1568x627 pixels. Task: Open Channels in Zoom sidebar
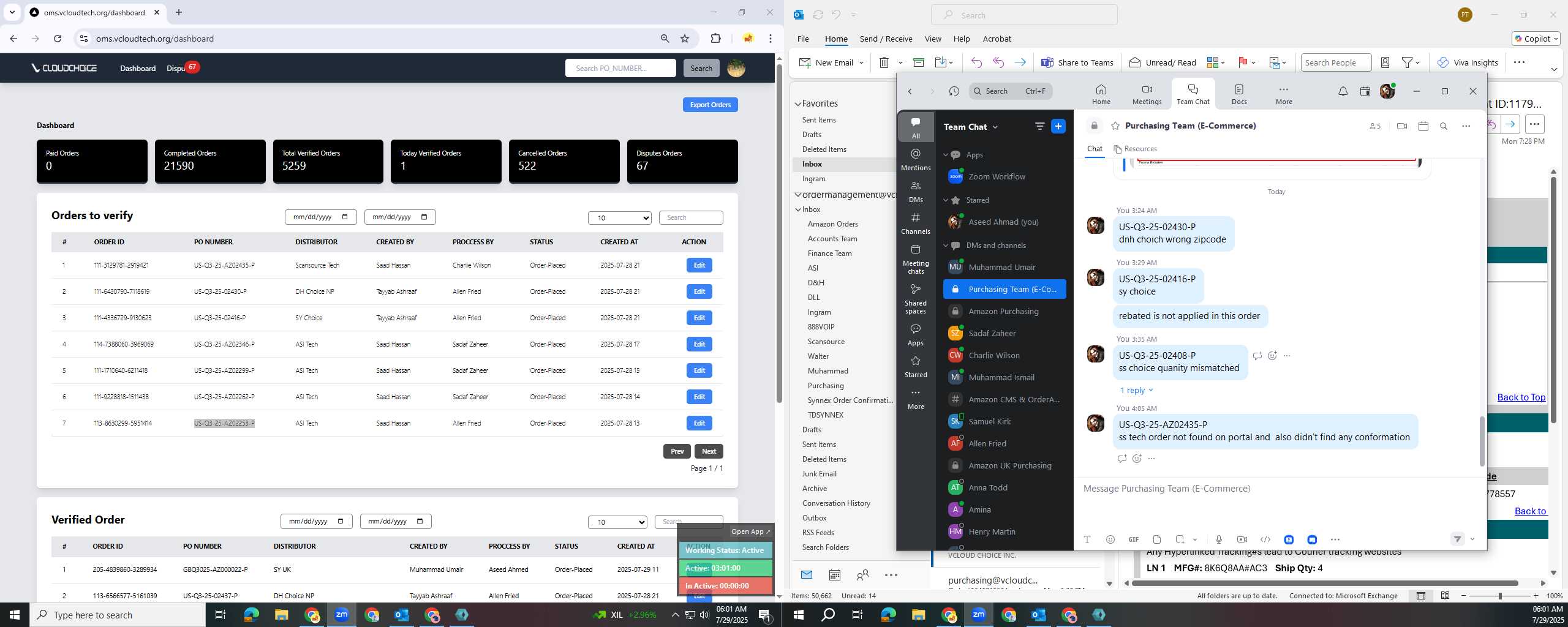click(x=916, y=223)
